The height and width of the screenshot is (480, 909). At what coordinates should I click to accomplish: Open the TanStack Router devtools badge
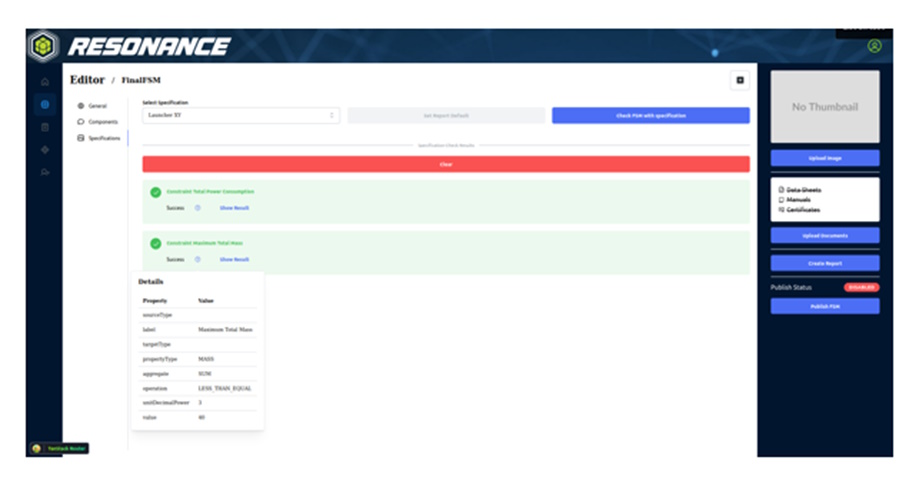tap(60, 448)
